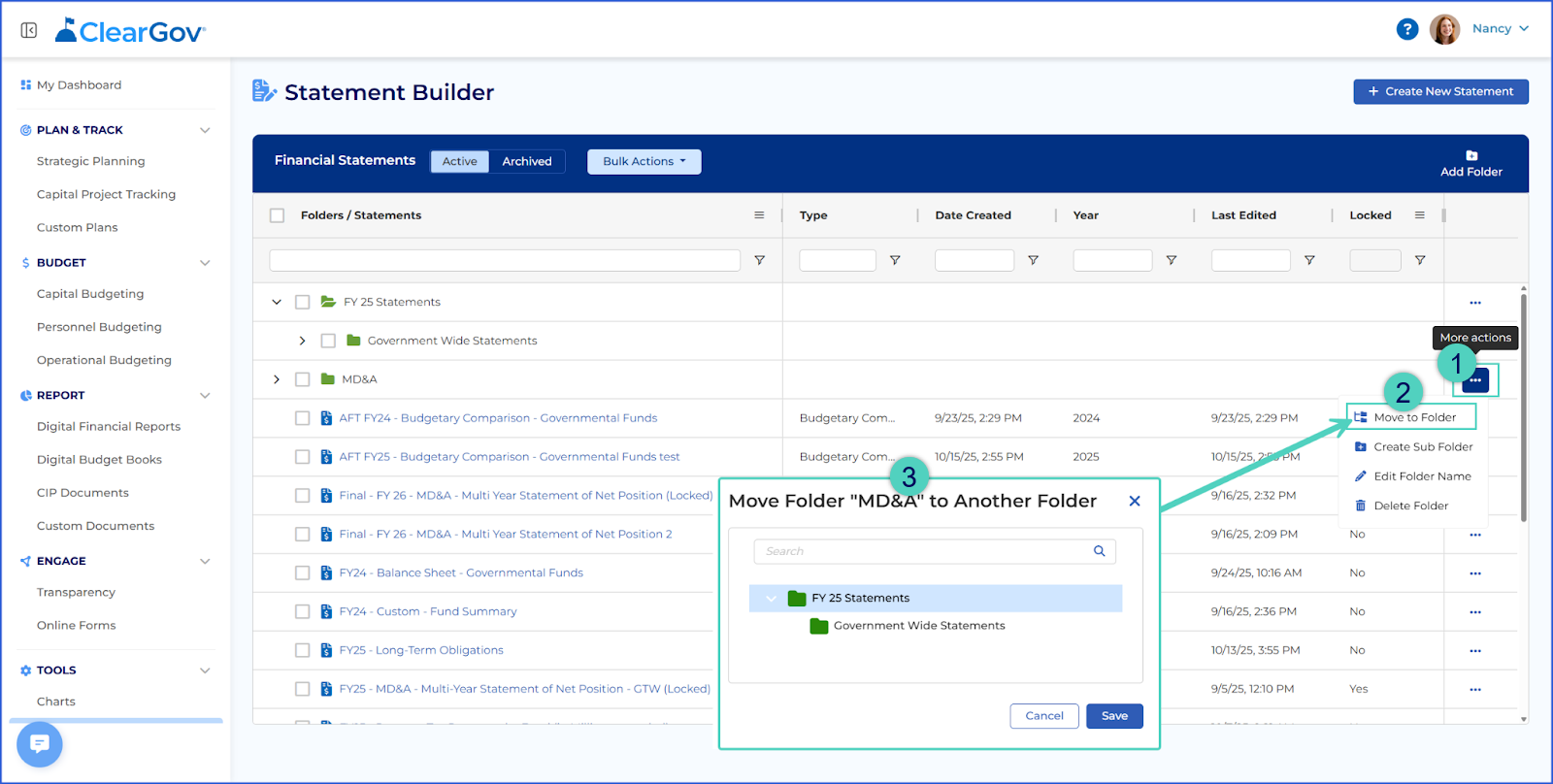Open more actions for the FY 25 Statements row
The image size is (1553, 784).
(x=1475, y=303)
